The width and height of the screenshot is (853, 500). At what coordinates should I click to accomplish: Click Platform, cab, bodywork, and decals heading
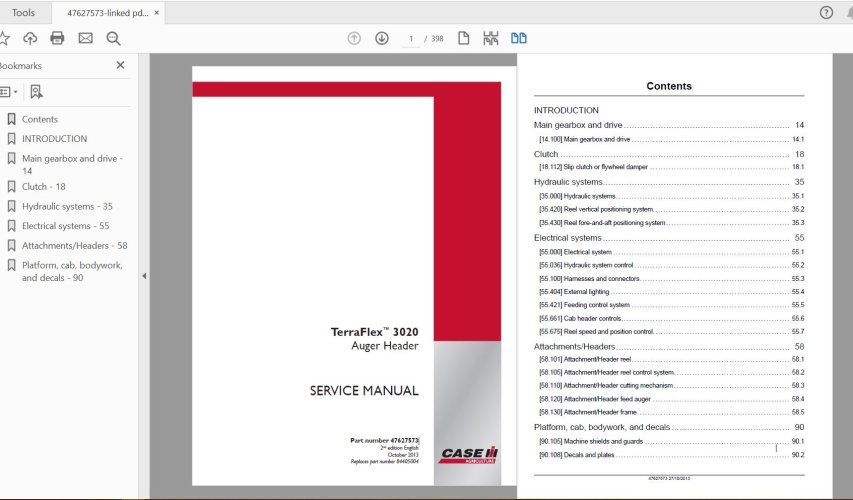[669, 427]
